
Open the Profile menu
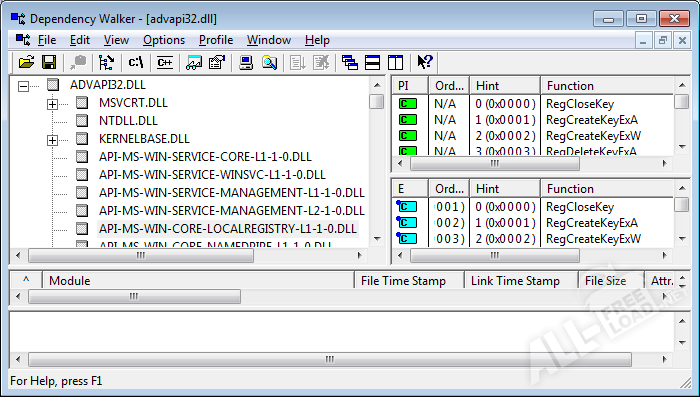(x=216, y=40)
